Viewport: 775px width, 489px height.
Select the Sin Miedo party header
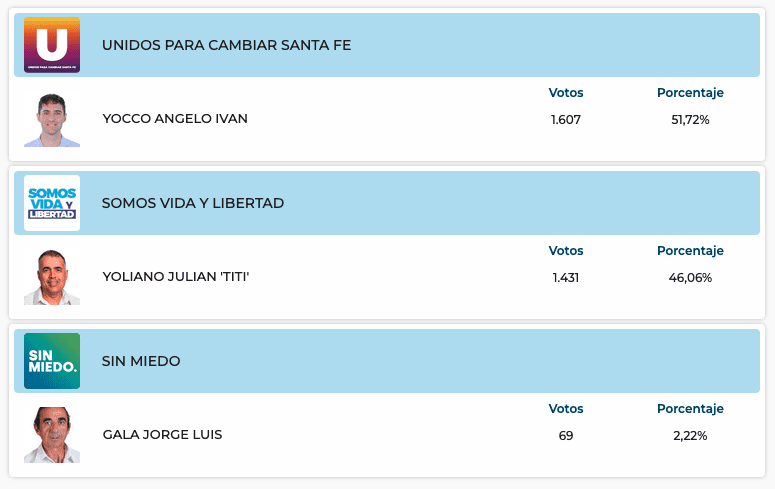coord(141,361)
